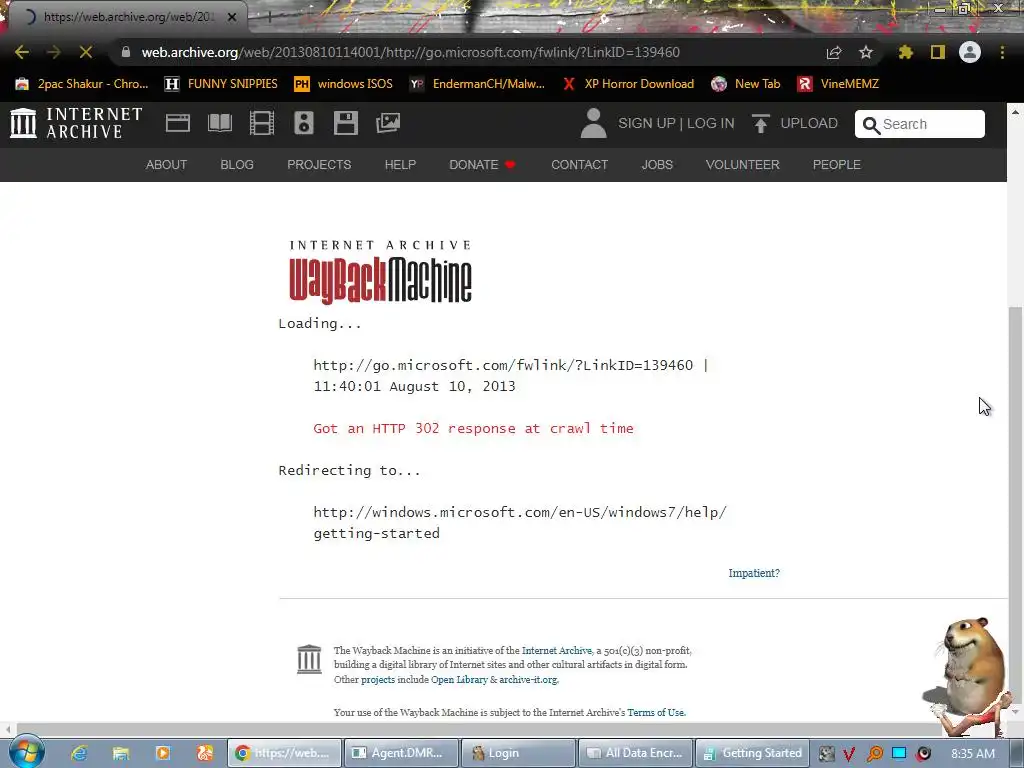Click the user silhouette icon
Image resolution: width=1024 pixels, height=768 pixels.
coord(593,123)
